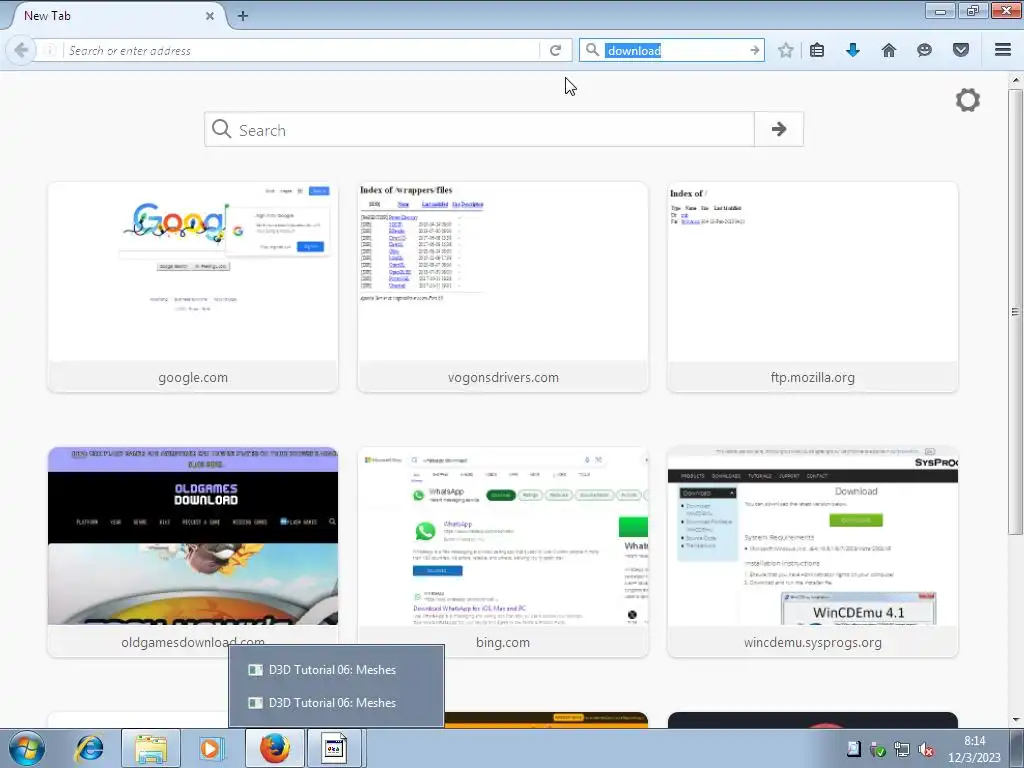Open the network tray icon

pyautogui.click(x=902, y=750)
